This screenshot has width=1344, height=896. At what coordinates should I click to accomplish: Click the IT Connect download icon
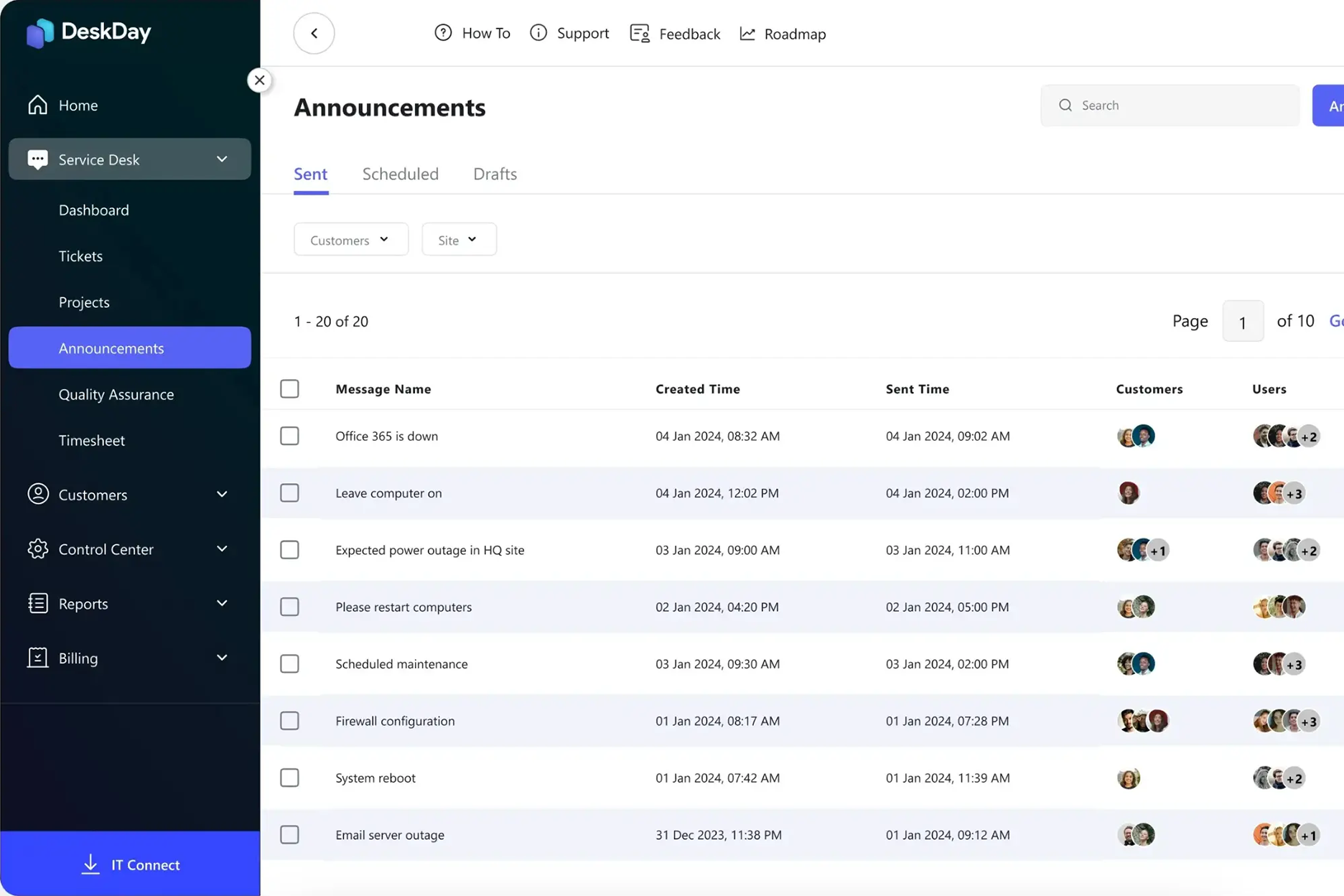[x=90, y=864]
